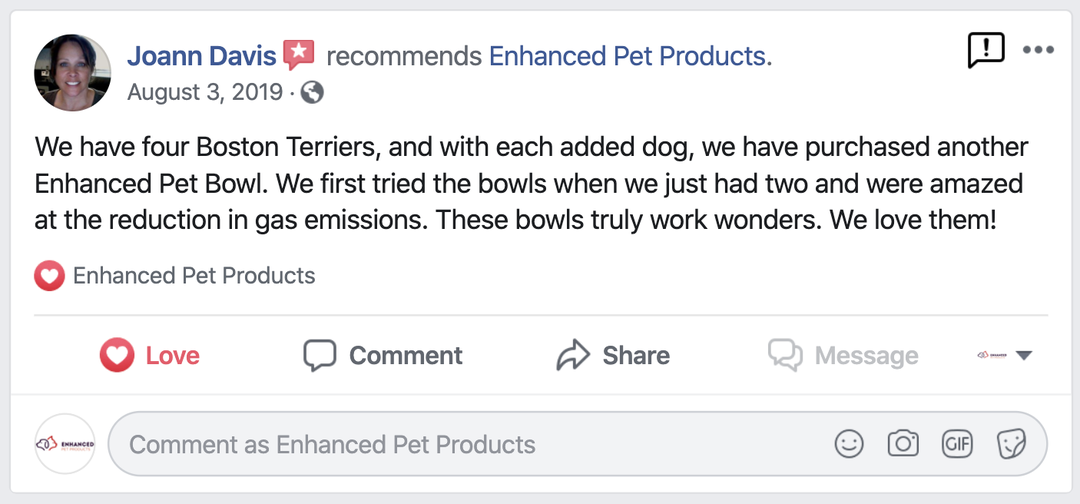Click Enhanced Pet Products avatar beside comment box
This screenshot has height=504, width=1080.
(65, 444)
